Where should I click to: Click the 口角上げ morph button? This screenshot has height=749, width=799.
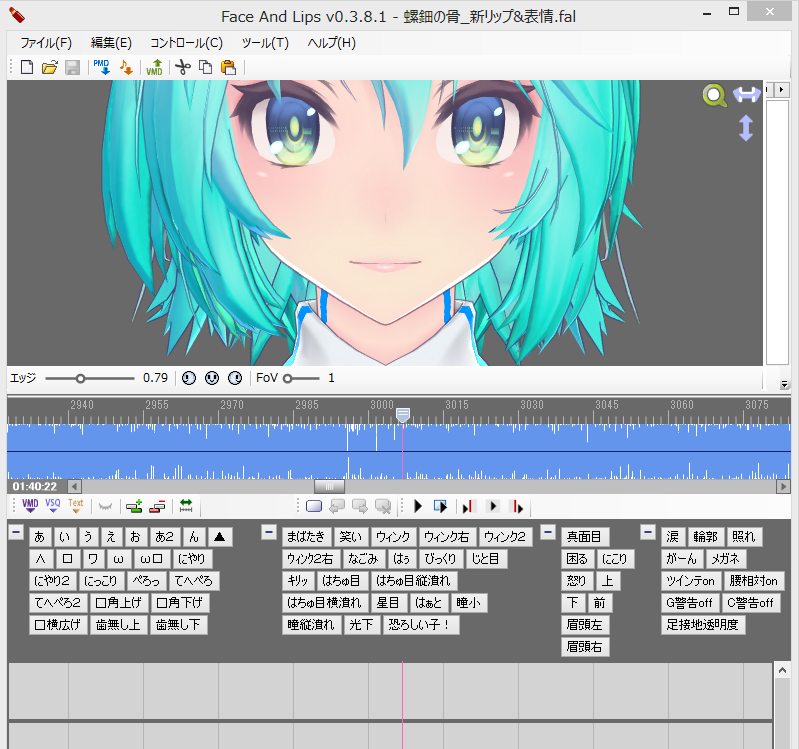(119, 603)
